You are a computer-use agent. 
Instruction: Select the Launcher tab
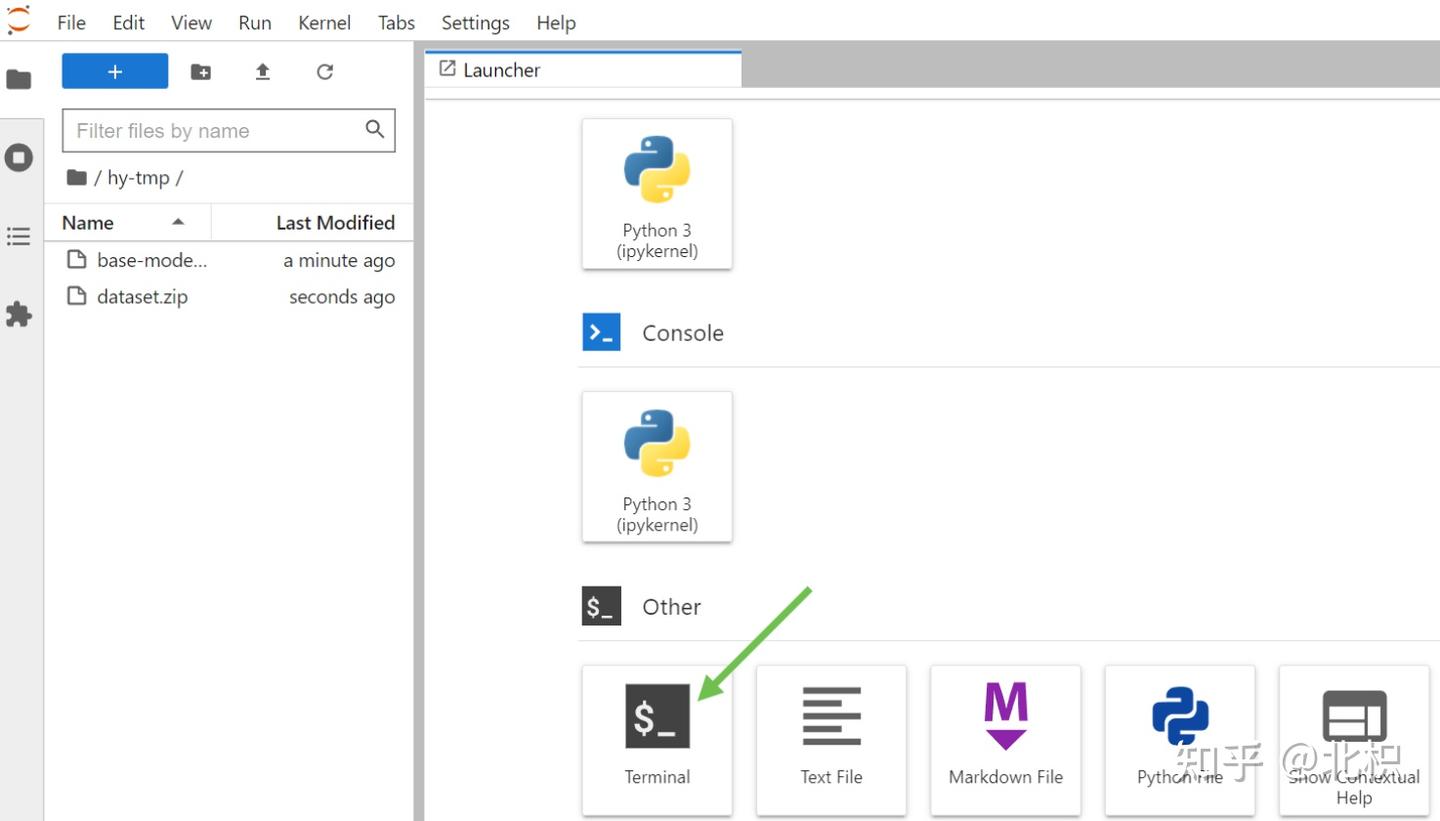[583, 70]
